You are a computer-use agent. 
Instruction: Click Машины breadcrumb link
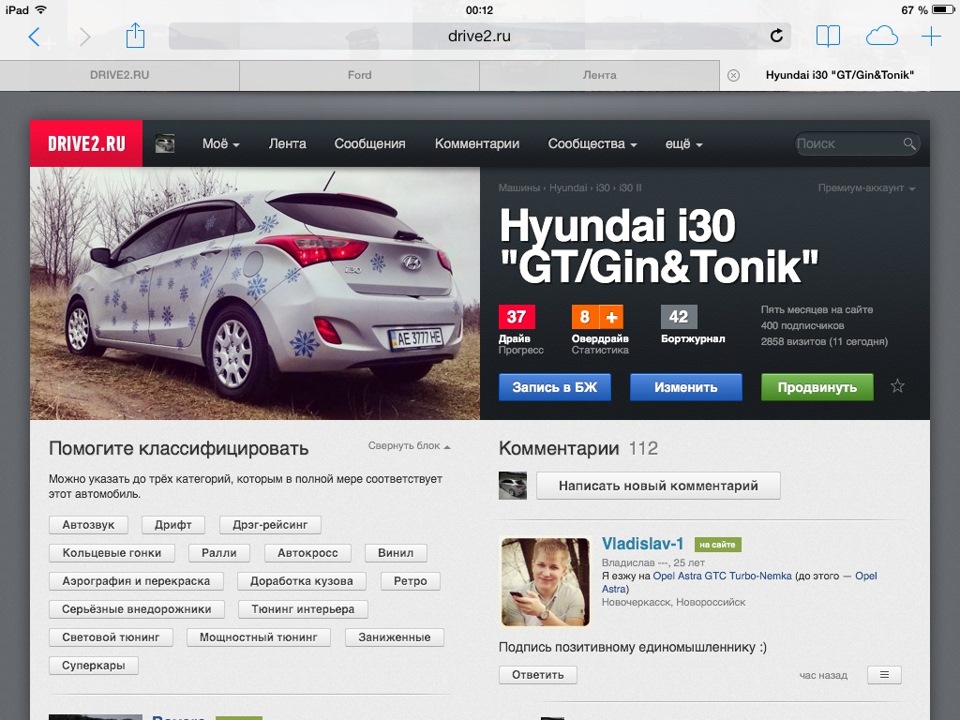519,188
